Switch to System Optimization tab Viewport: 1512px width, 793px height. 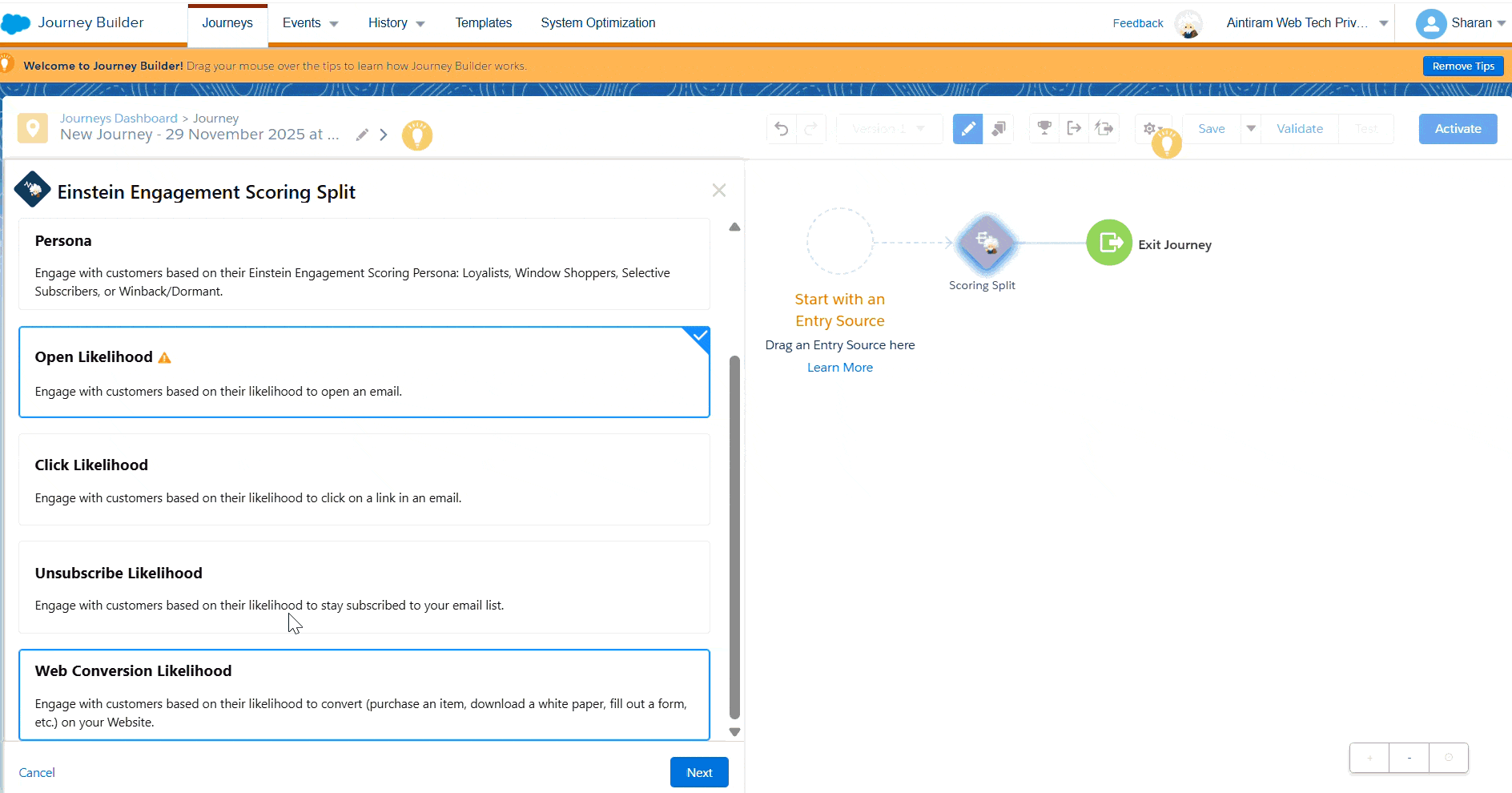[597, 23]
